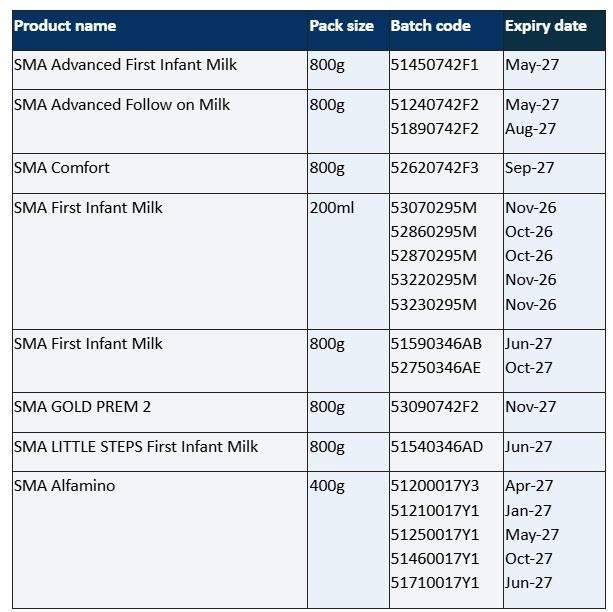The image size is (613, 612).
Task: Select the SMA Advanced Follow on Milk cell
Action: coord(122,105)
